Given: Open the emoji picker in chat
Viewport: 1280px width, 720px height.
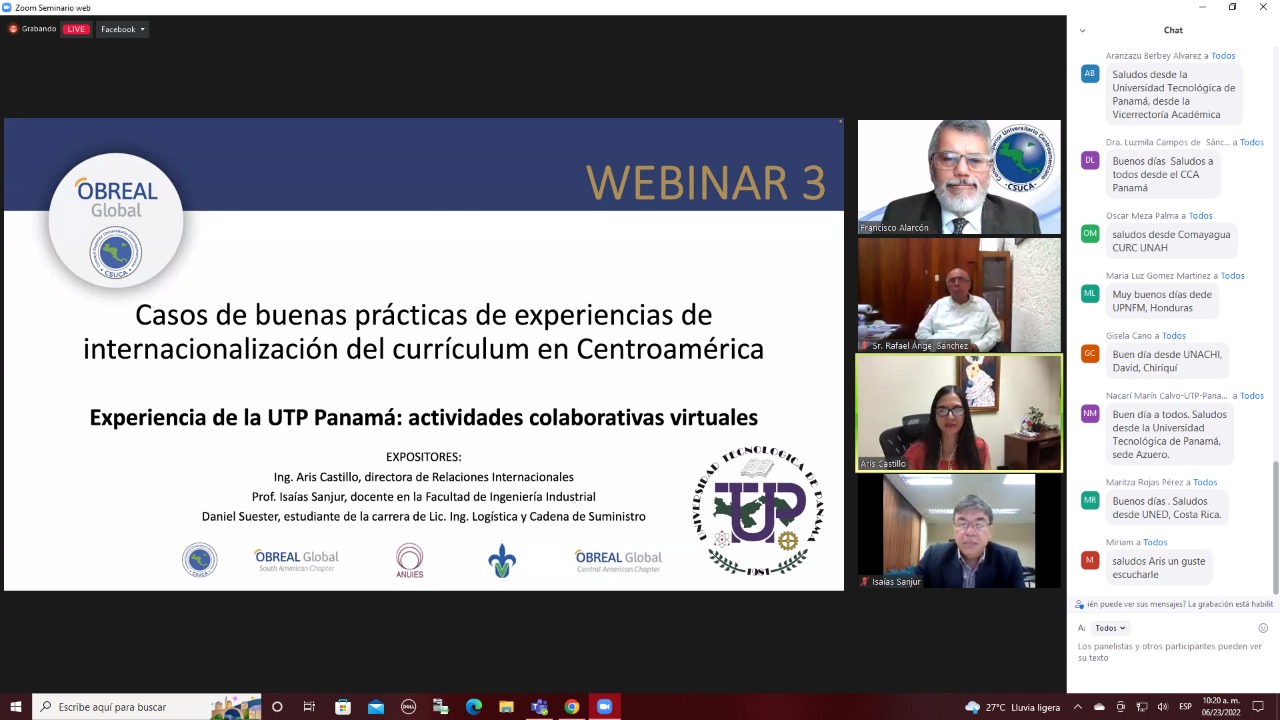Looking at the screenshot, I should 1263,628.
